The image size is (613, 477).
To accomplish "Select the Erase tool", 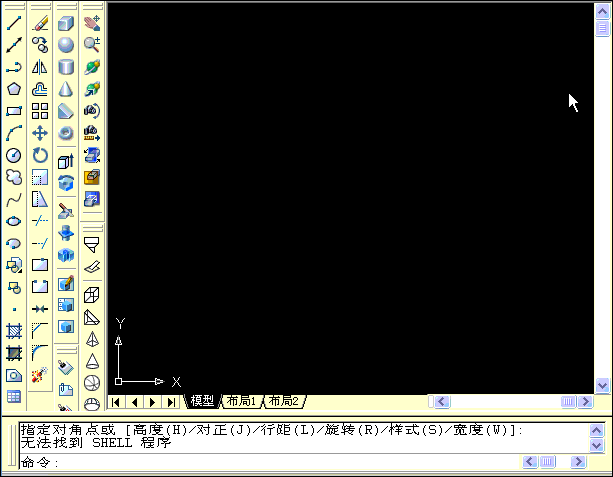I will coord(40,23).
